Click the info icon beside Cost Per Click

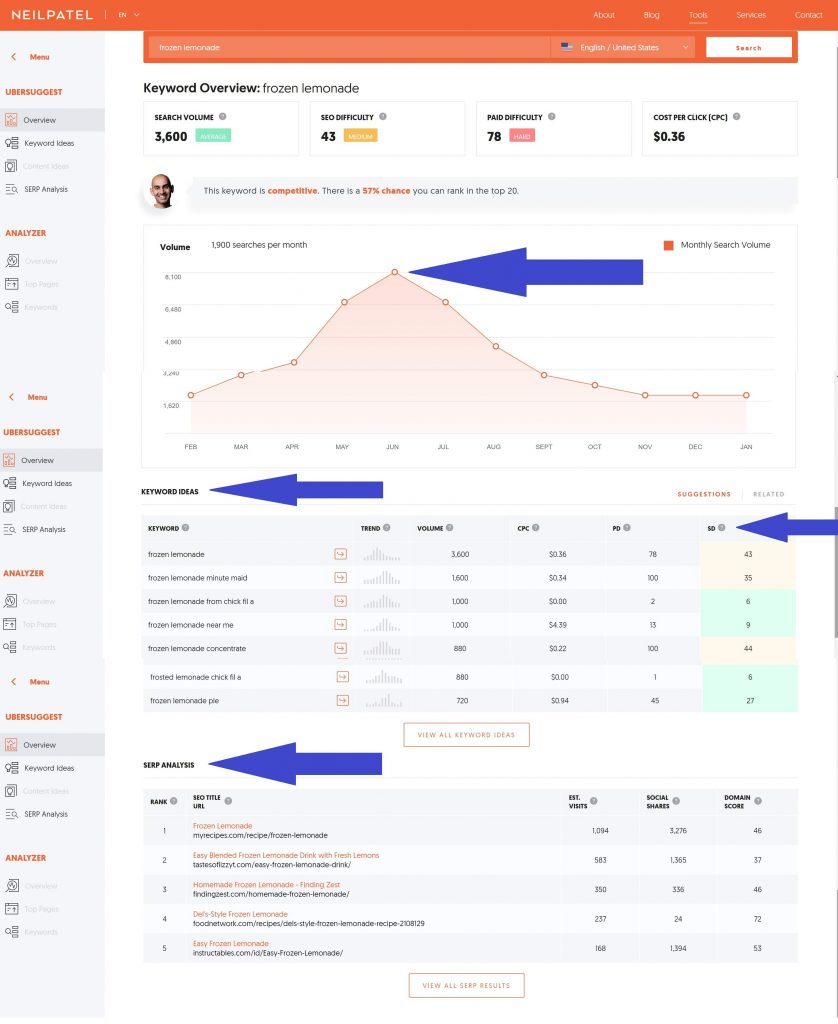pos(737,116)
